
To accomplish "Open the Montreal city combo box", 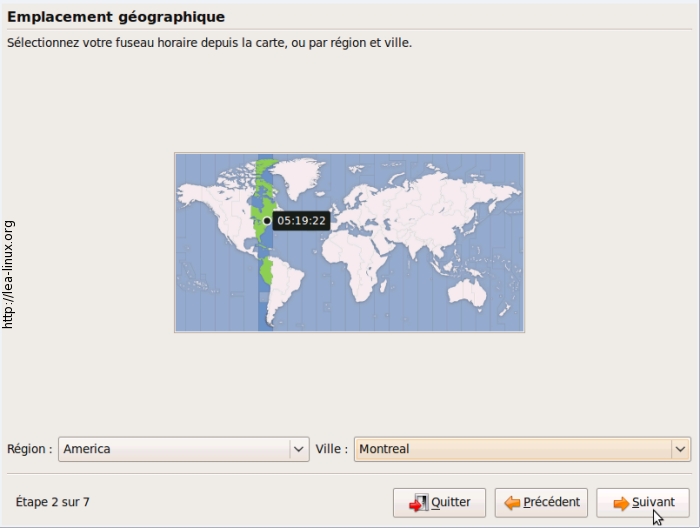I will click(x=510, y=449).
